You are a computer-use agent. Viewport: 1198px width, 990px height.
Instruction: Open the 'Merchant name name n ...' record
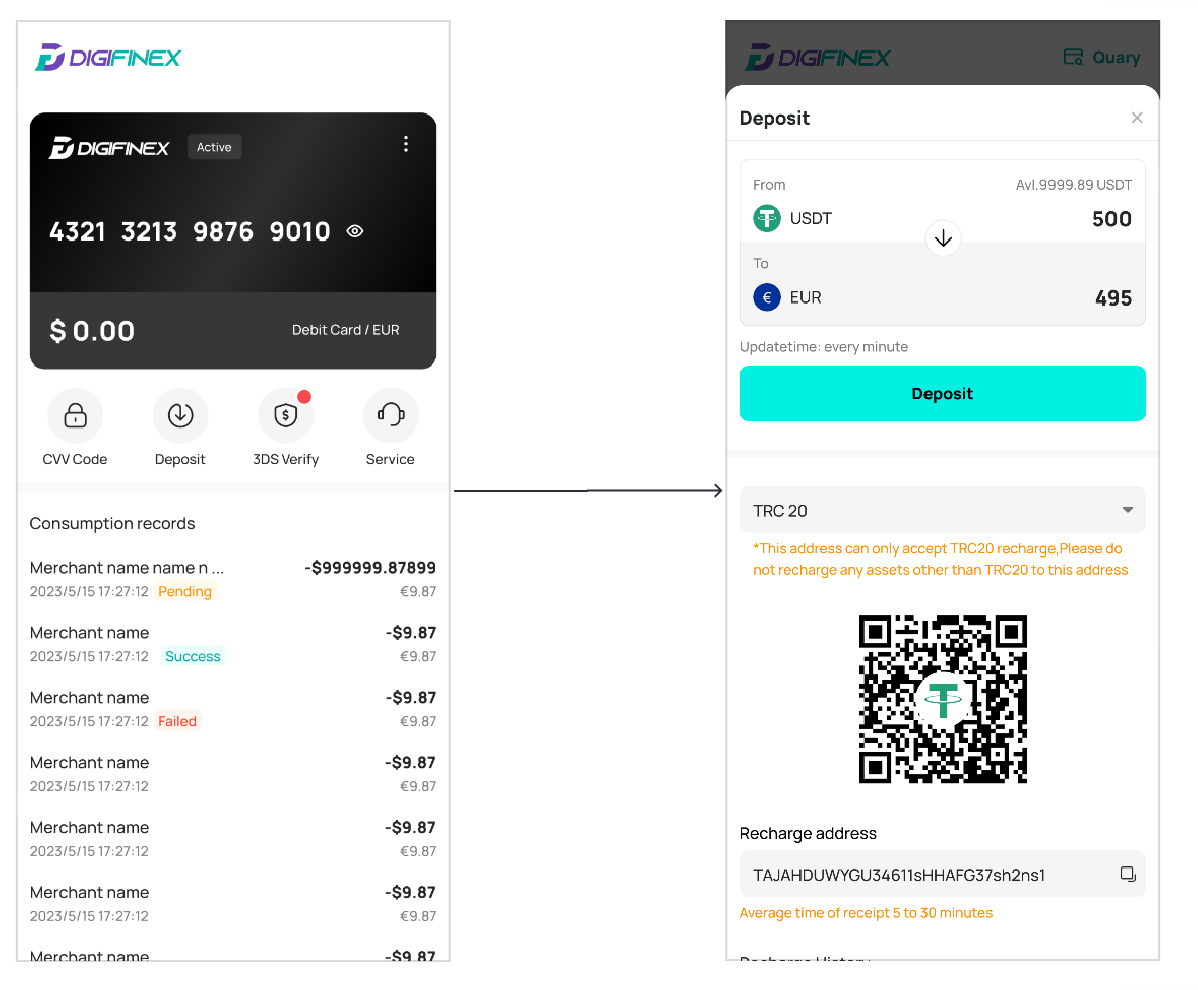click(x=233, y=579)
